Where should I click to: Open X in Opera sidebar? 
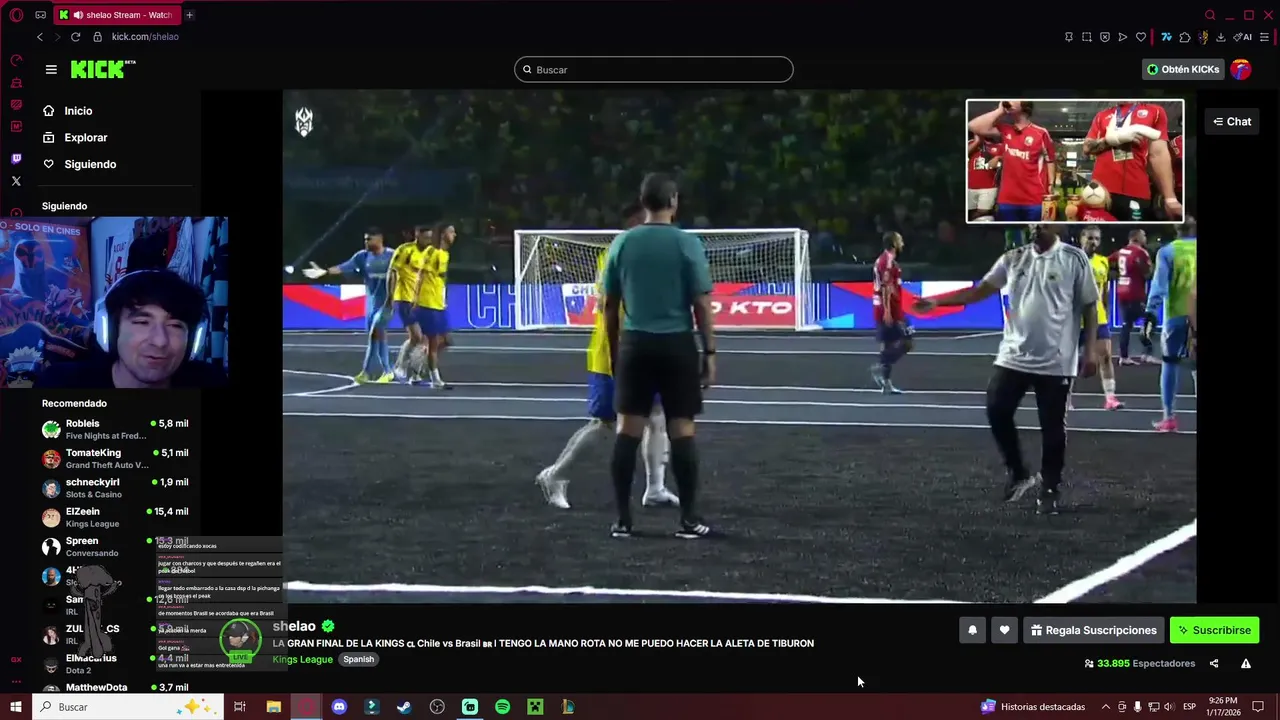point(16,181)
